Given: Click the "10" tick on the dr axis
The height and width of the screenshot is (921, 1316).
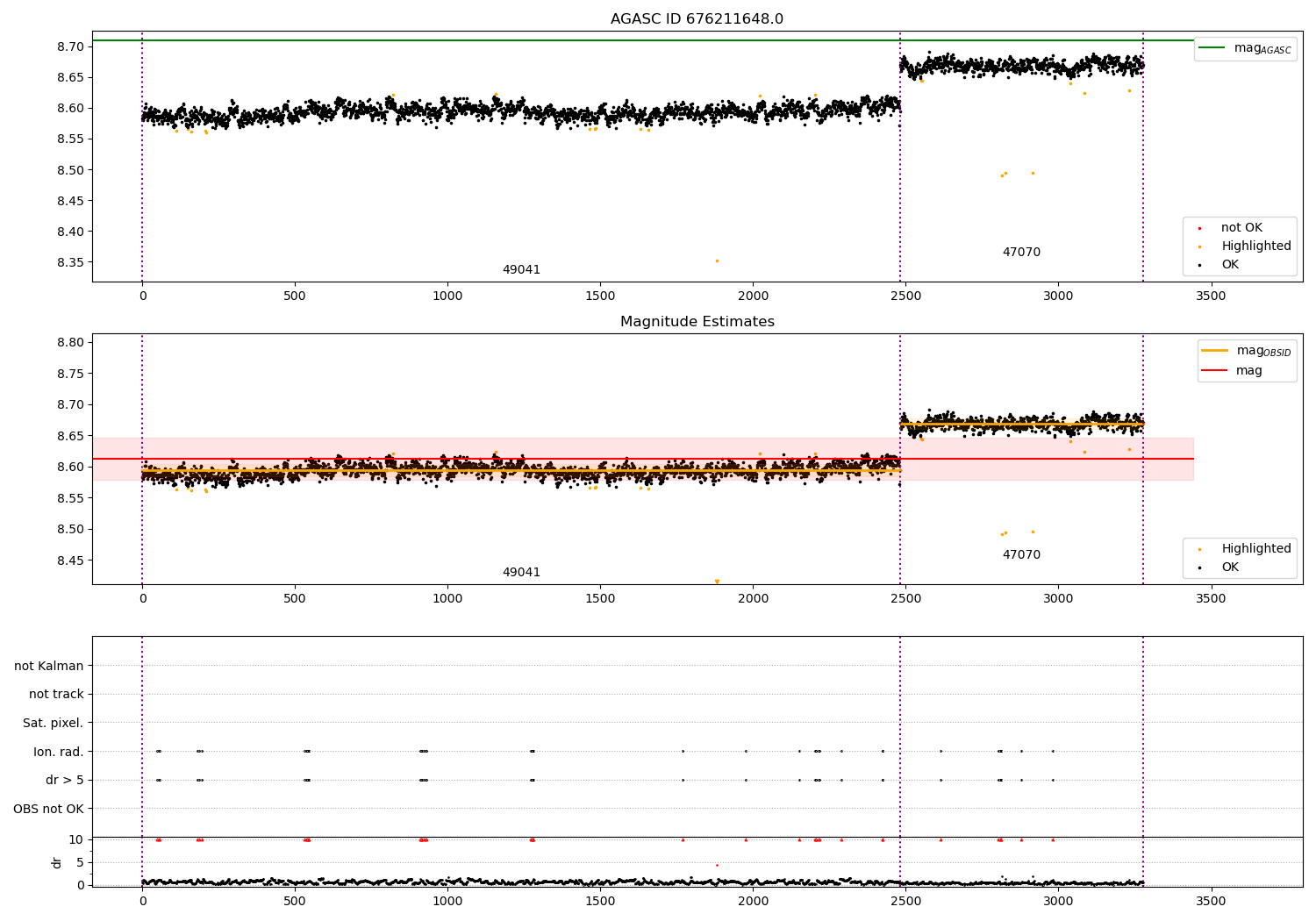Looking at the screenshot, I should point(76,839).
